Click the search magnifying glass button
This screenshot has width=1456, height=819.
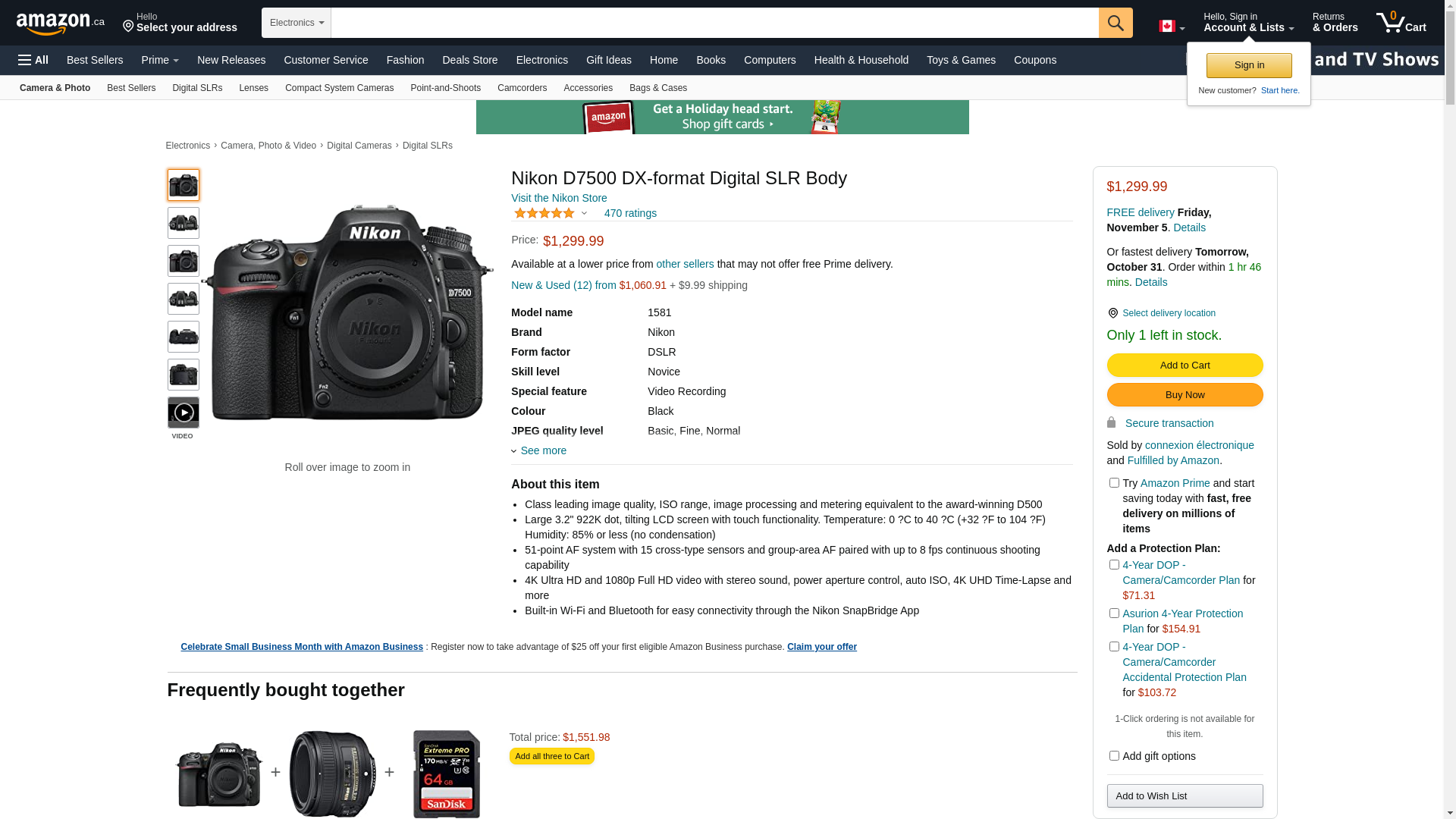click(1116, 23)
